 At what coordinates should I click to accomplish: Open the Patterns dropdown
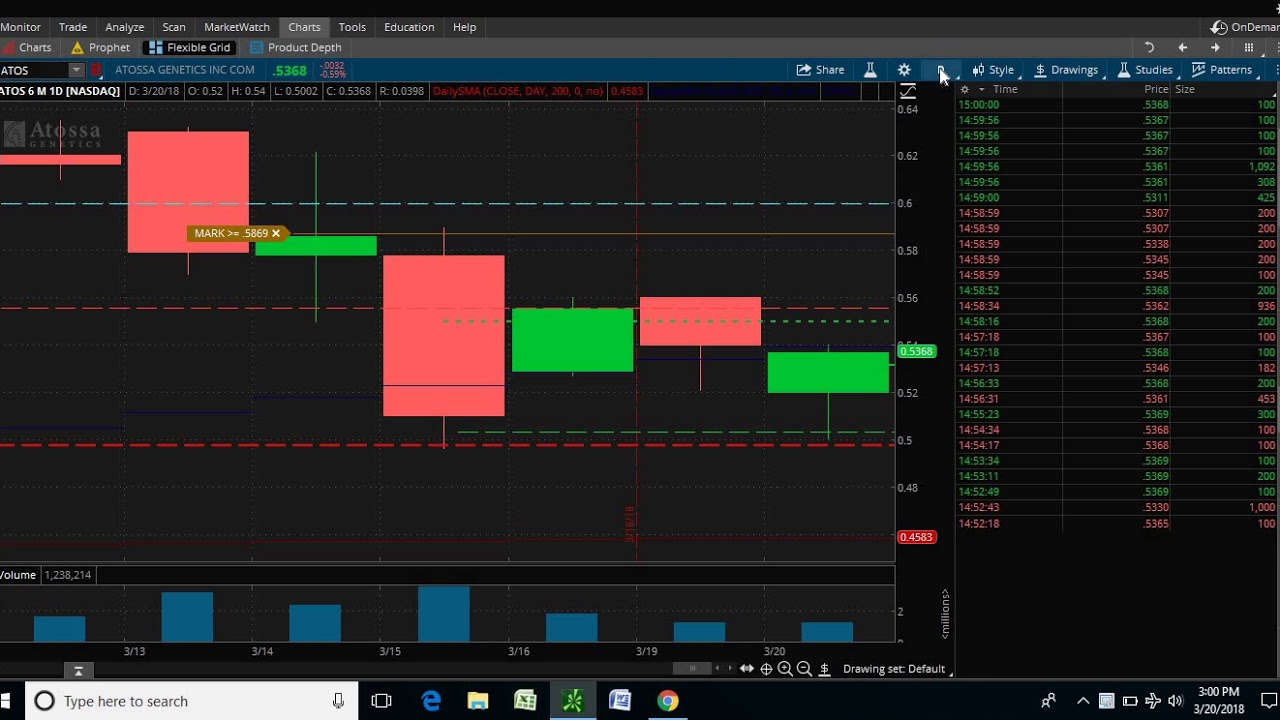coord(1222,70)
